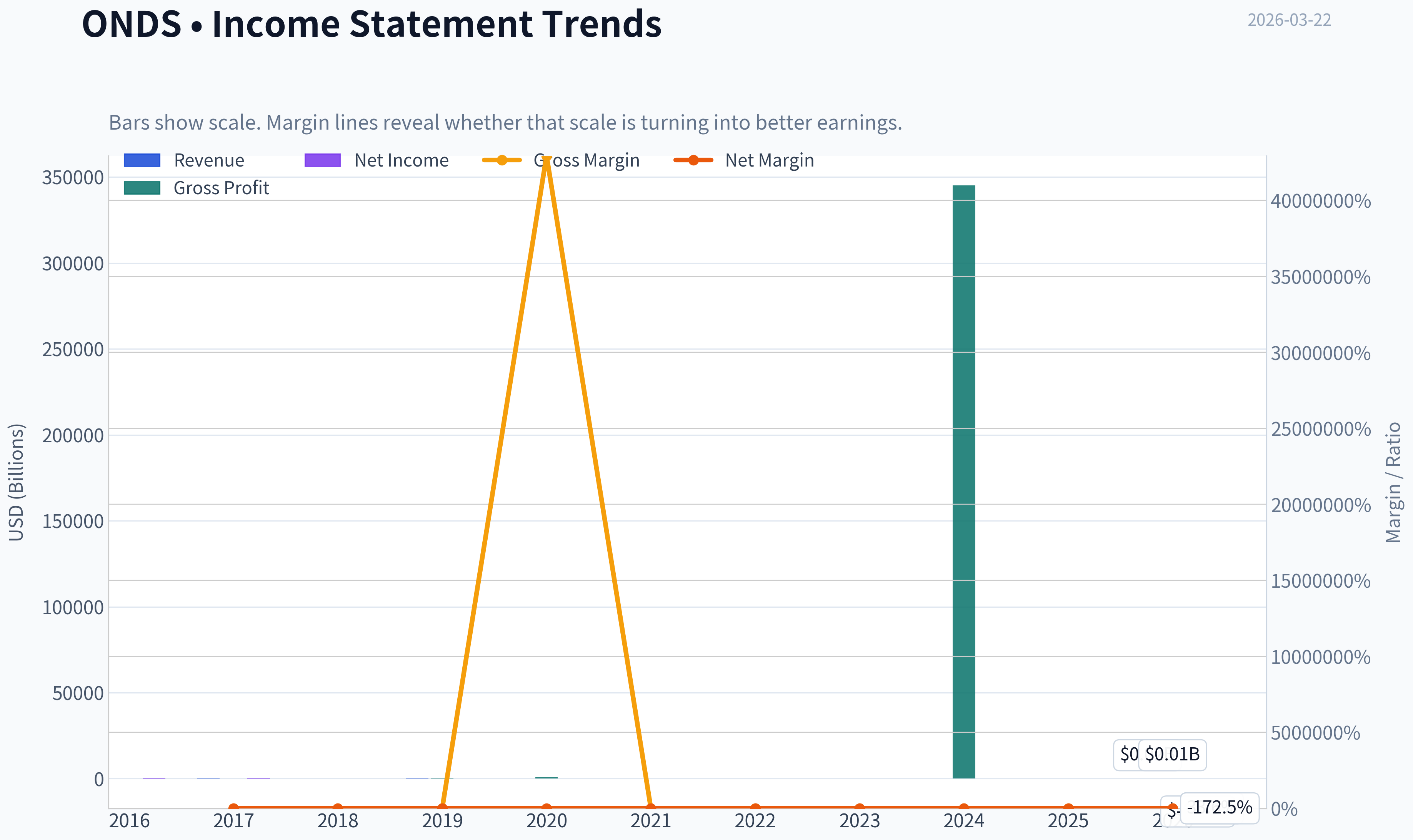Click the 2019 x-axis label
The height and width of the screenshot is (840, 1413).
442,821
